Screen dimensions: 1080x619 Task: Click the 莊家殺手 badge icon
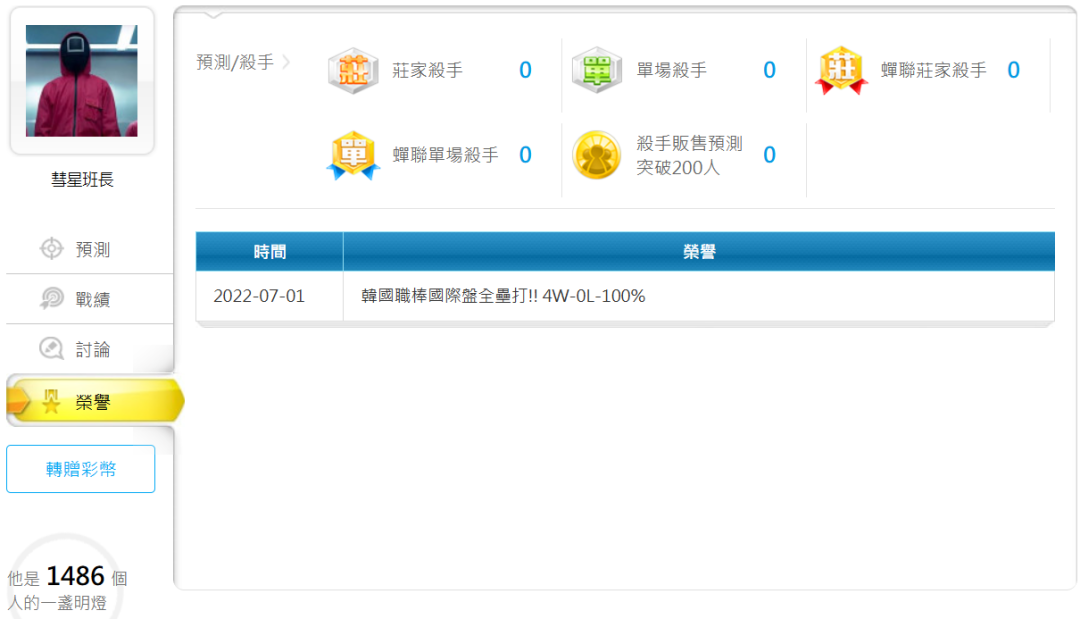[353, 70]
